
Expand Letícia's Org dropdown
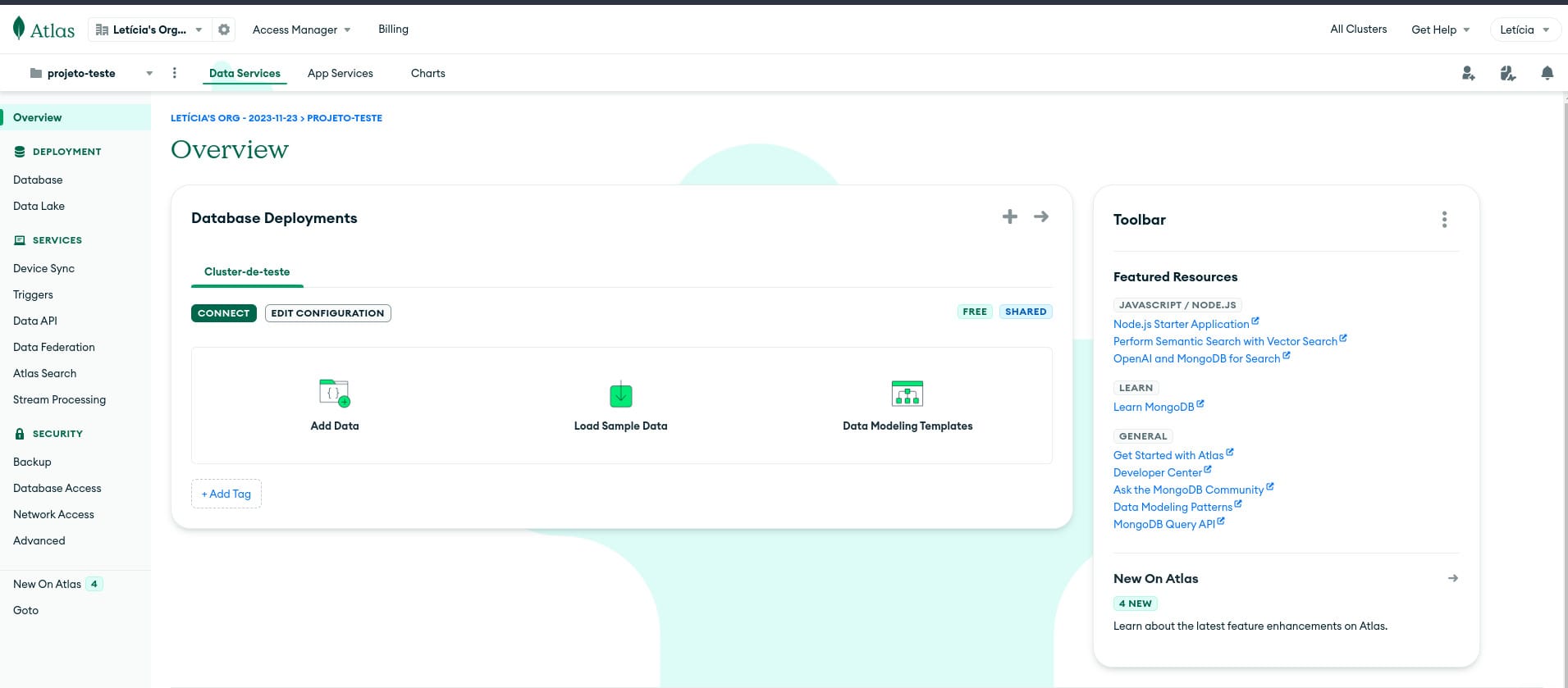coord(199,30)
